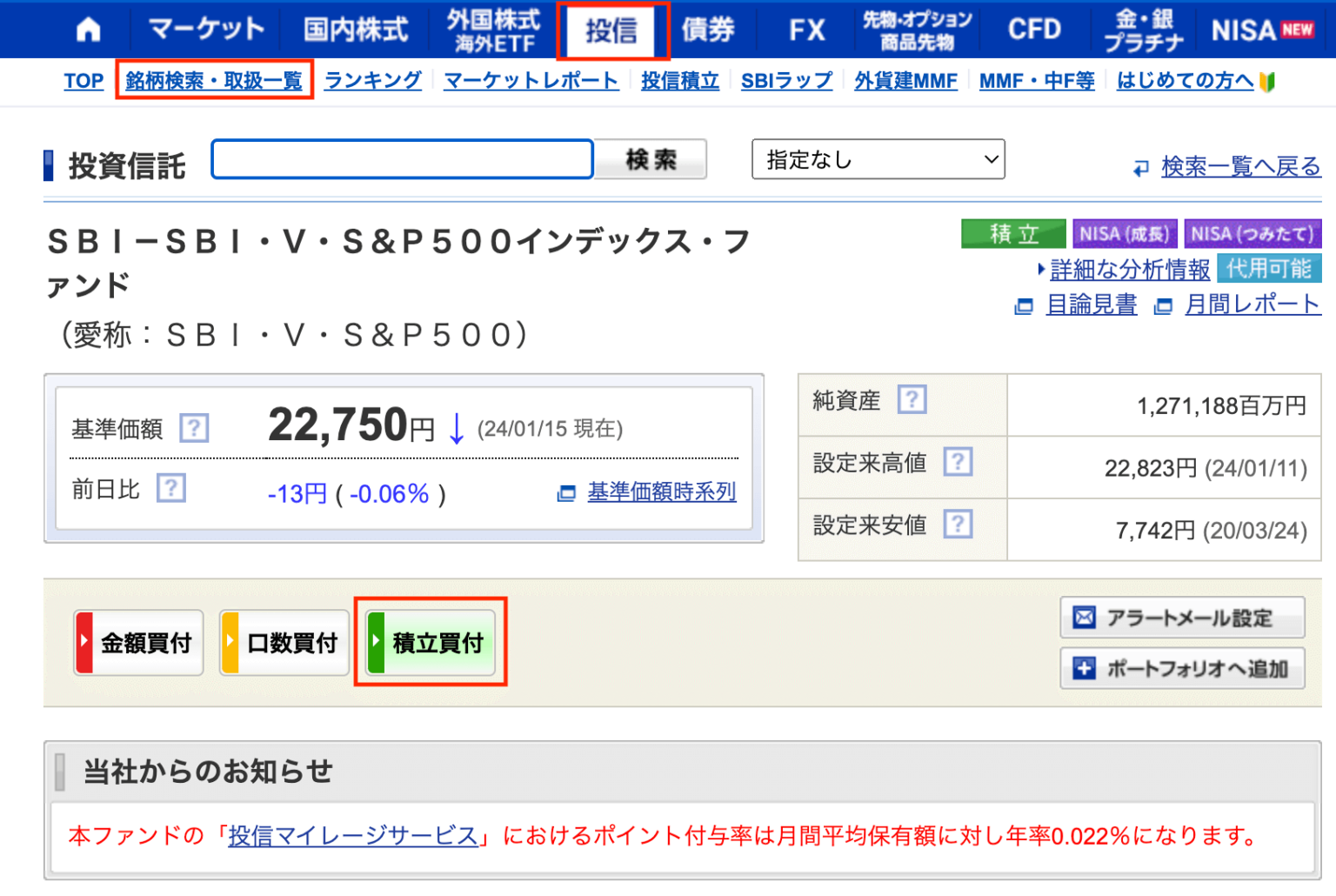Screen dimensions: 1336x896
Task: Open help icon next to 純資産
Action: (912, 399)
